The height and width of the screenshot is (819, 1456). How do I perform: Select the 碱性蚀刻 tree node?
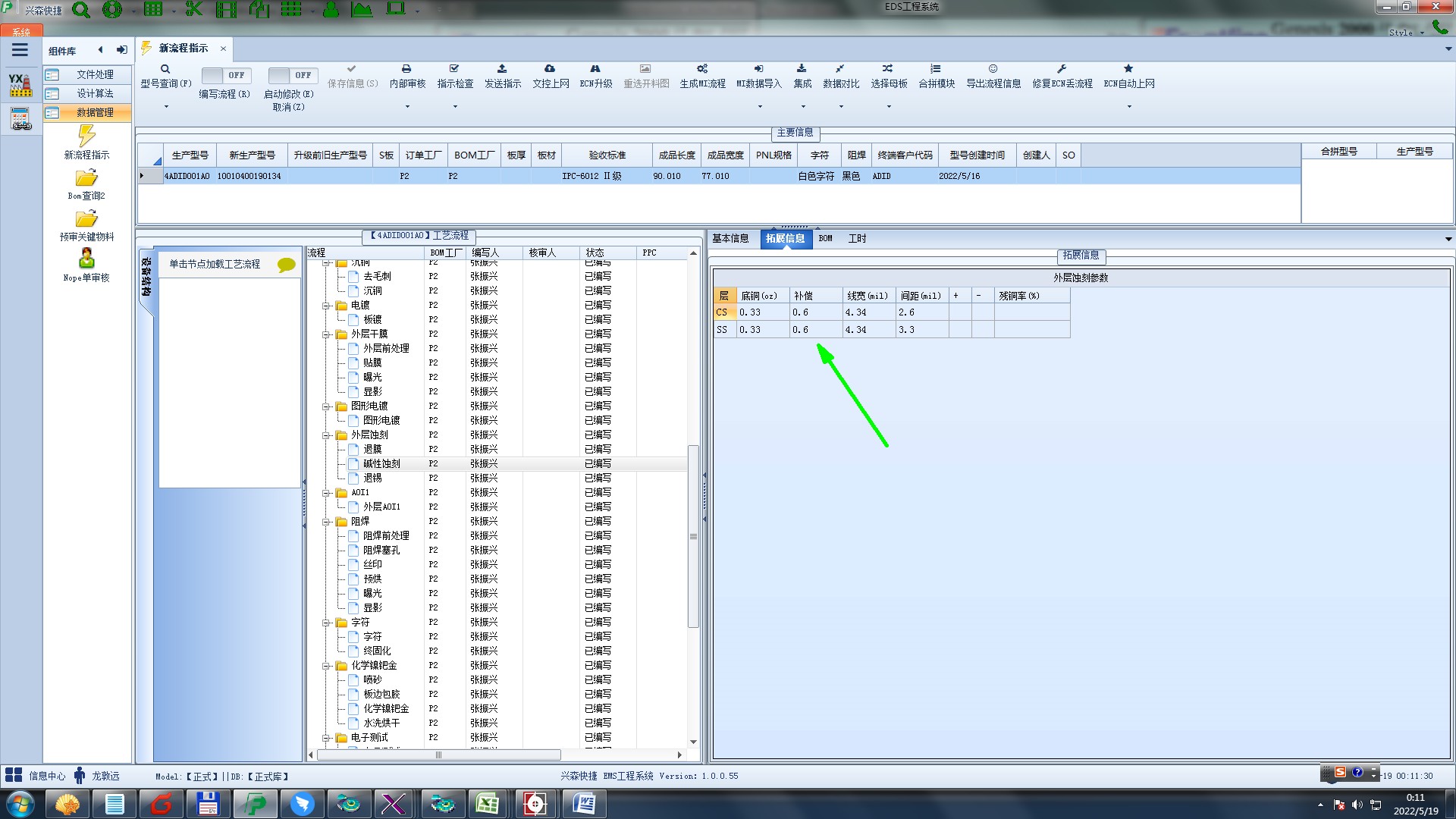pos(381,463)
